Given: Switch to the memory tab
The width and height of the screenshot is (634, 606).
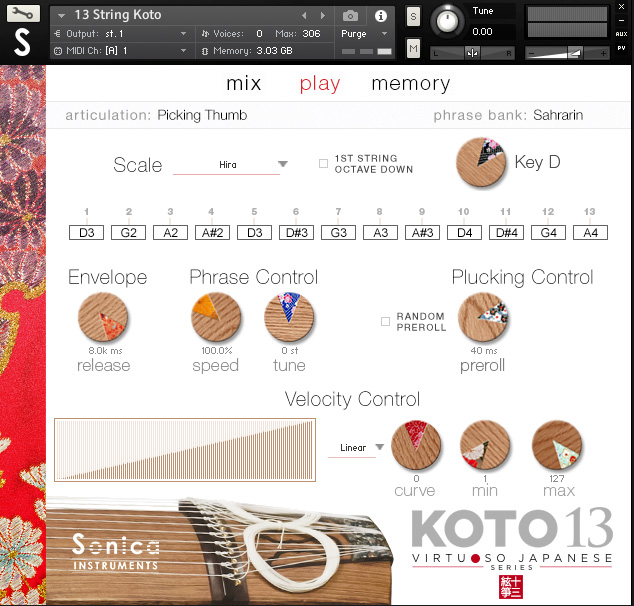Looking at the screenshot, I should point(410,83).
